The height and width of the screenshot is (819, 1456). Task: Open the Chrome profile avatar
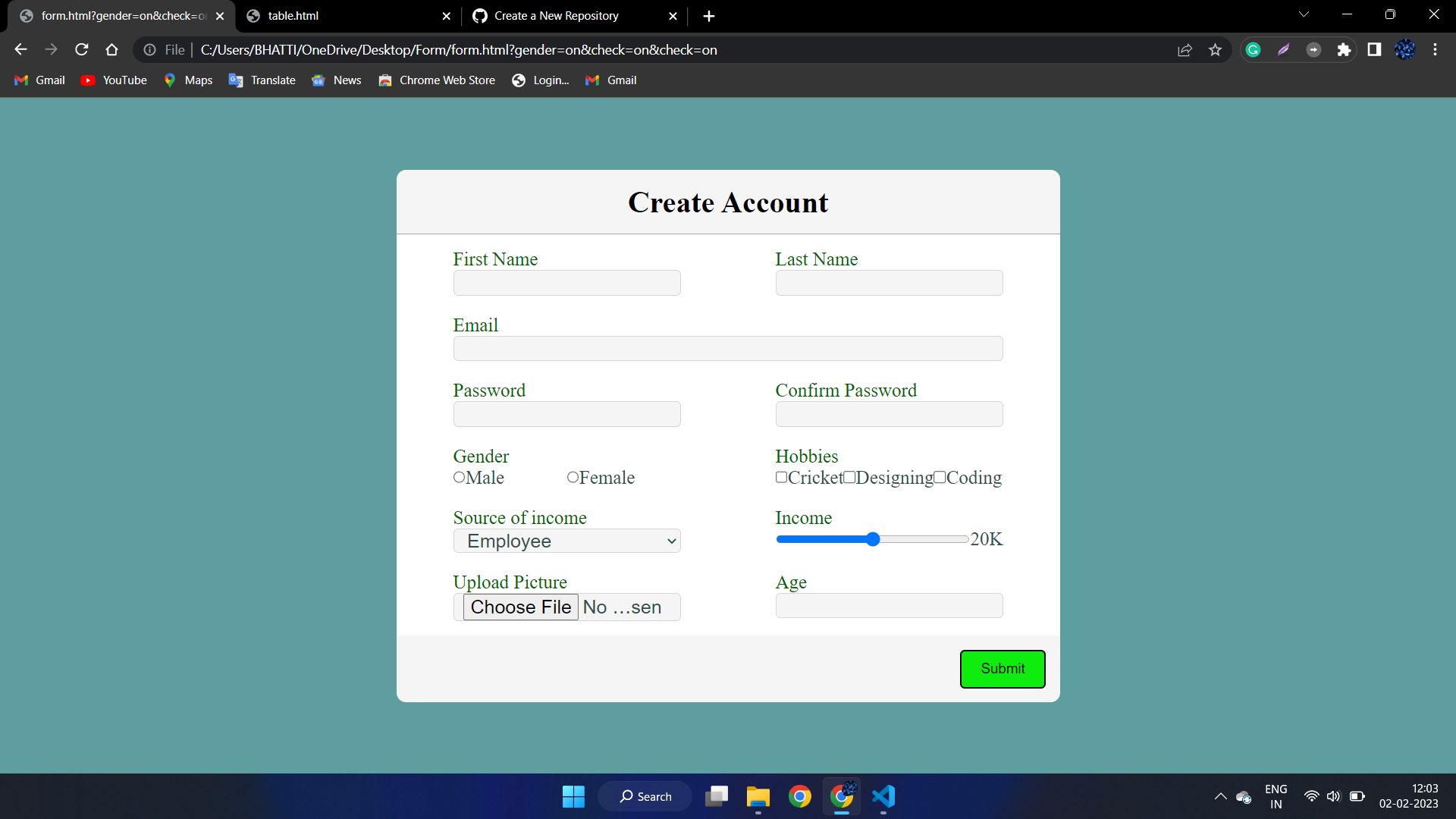coord(1404,50)
